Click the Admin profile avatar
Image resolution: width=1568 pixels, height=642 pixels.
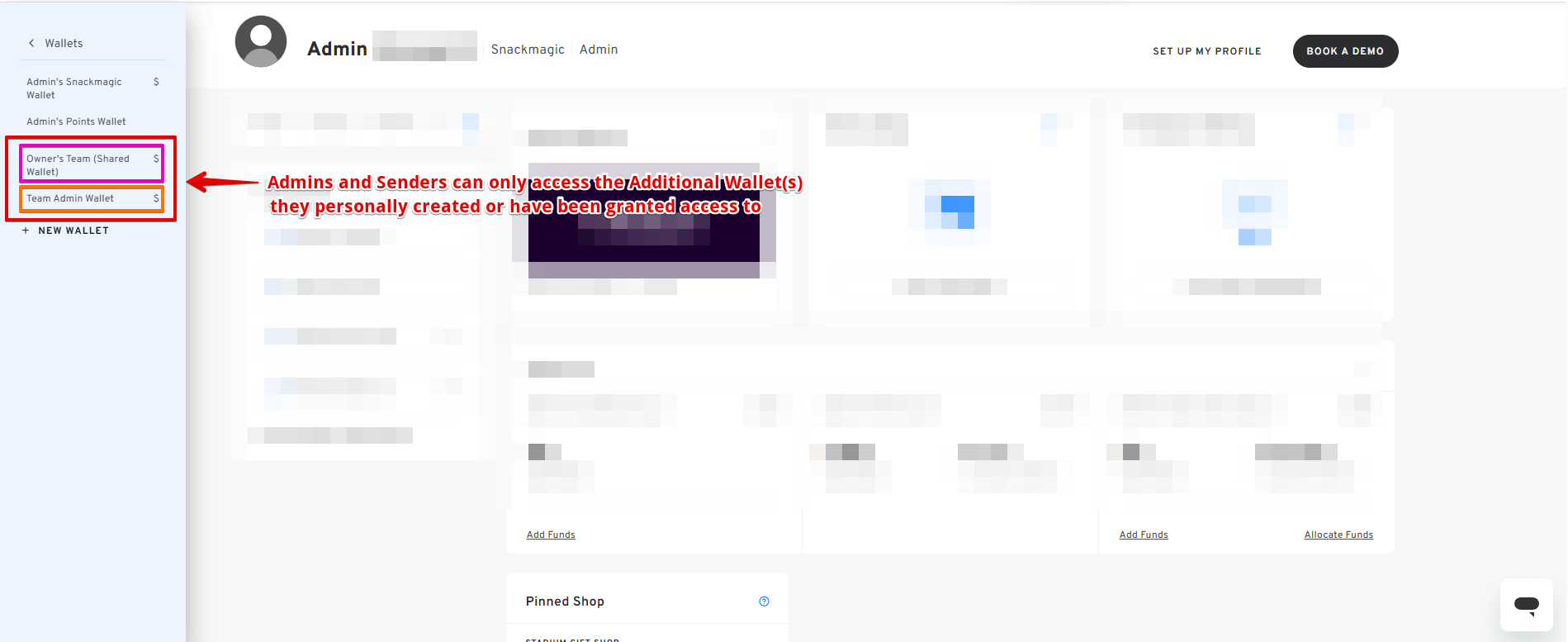tap(261, 41)
